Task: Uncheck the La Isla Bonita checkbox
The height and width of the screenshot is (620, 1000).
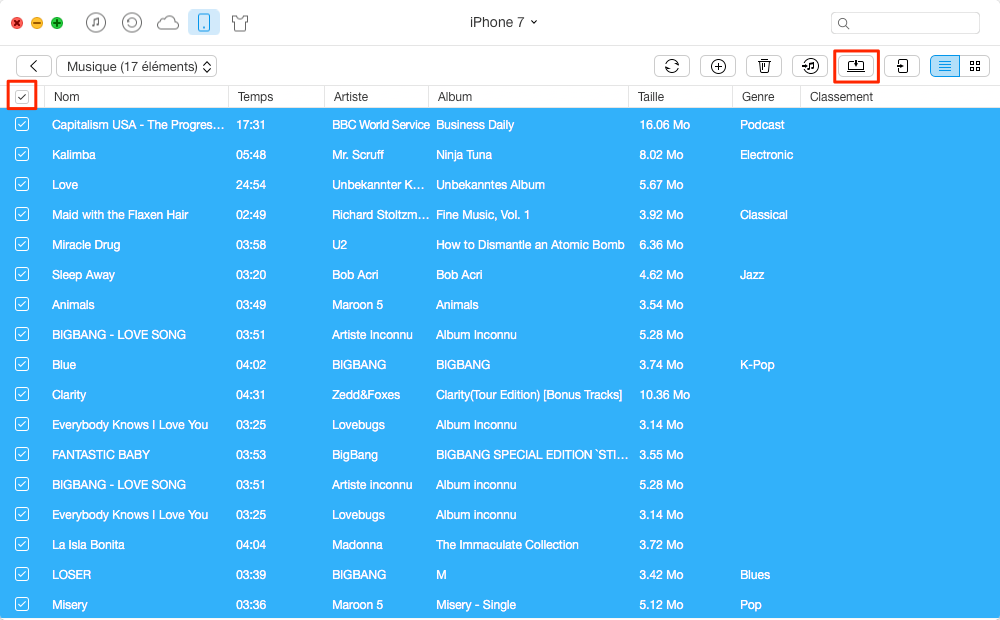Action: [22, 544]
